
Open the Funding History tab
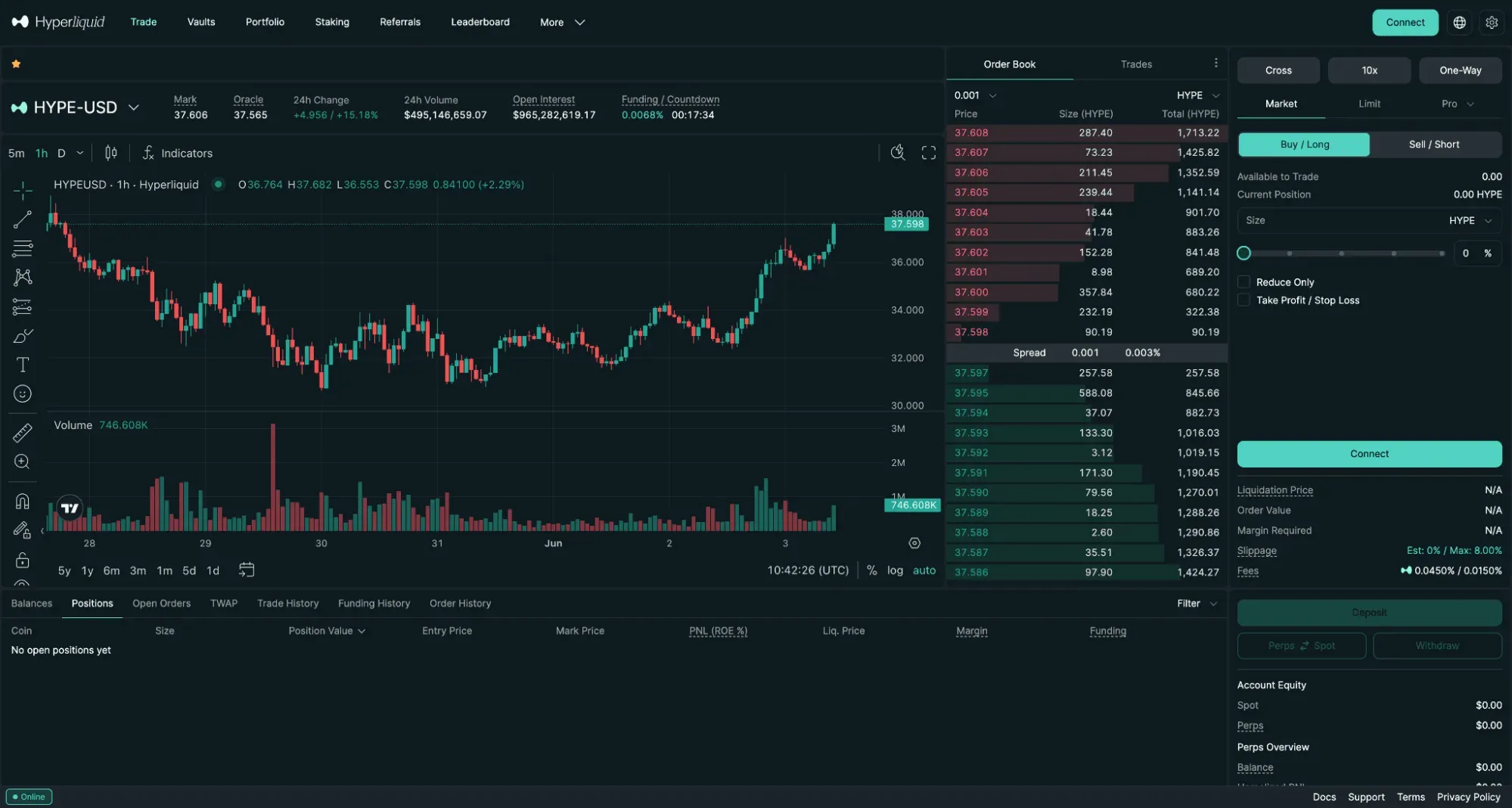374,604
